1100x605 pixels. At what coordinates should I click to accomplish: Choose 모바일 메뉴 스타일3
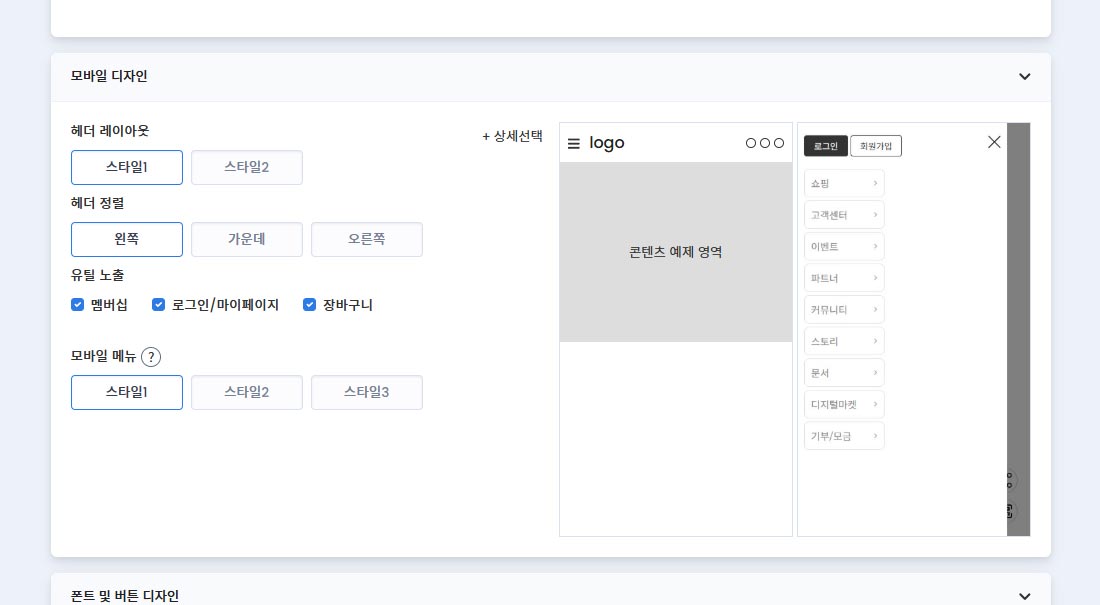[367, 392]
